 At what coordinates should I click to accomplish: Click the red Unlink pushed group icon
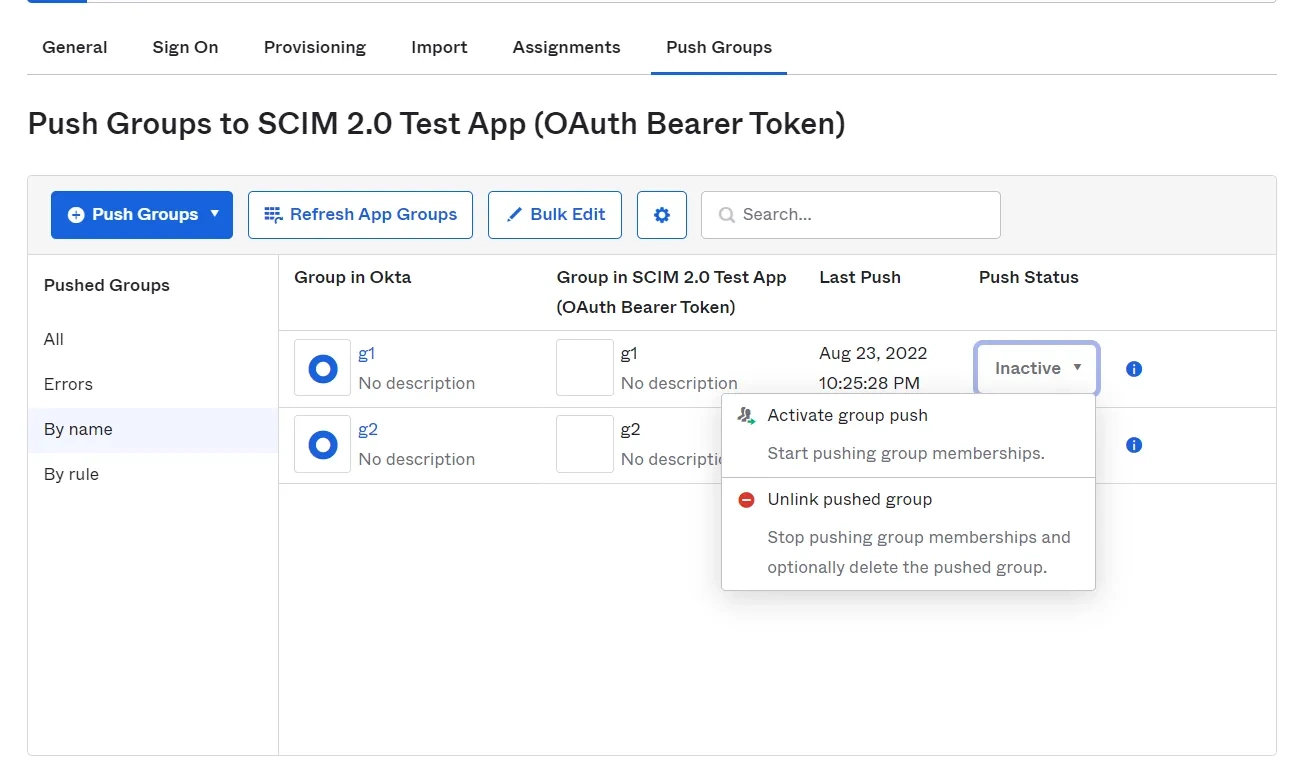(x=746, y=500)
